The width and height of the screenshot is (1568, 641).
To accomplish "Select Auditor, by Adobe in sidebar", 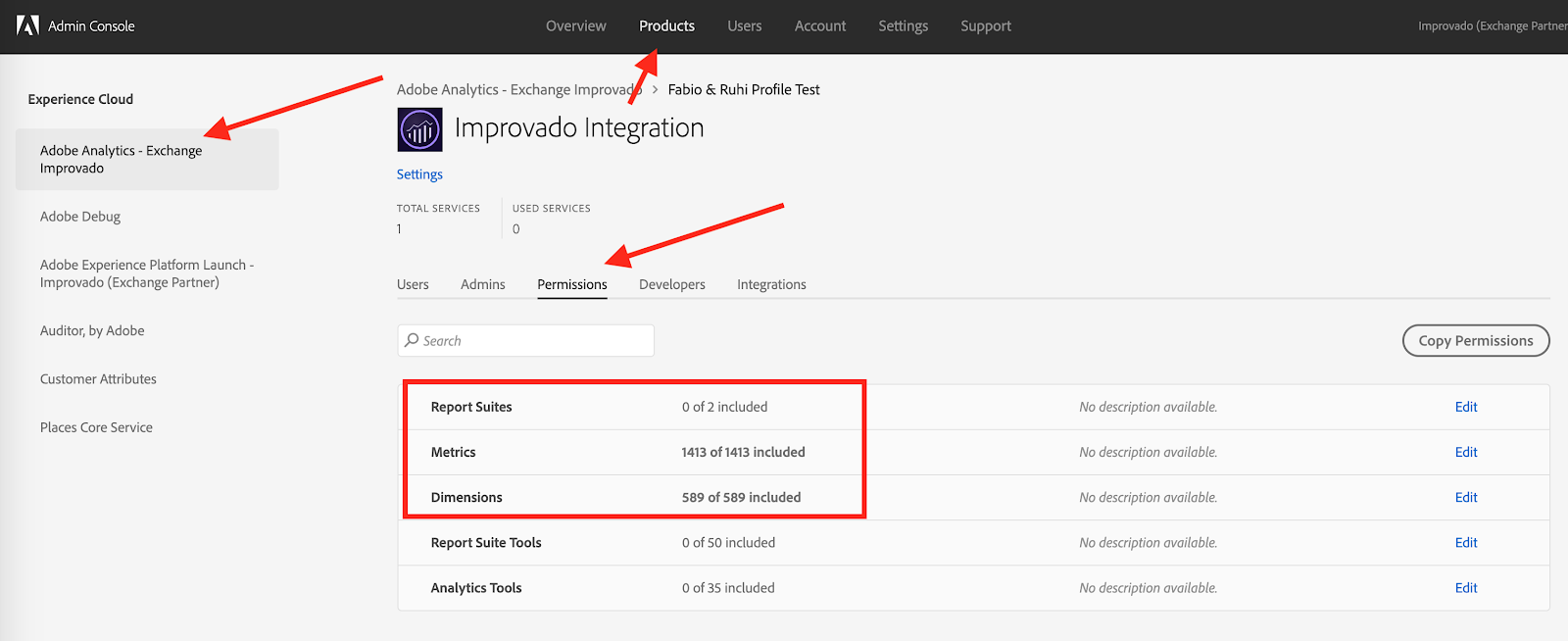I will pos(92,331).
